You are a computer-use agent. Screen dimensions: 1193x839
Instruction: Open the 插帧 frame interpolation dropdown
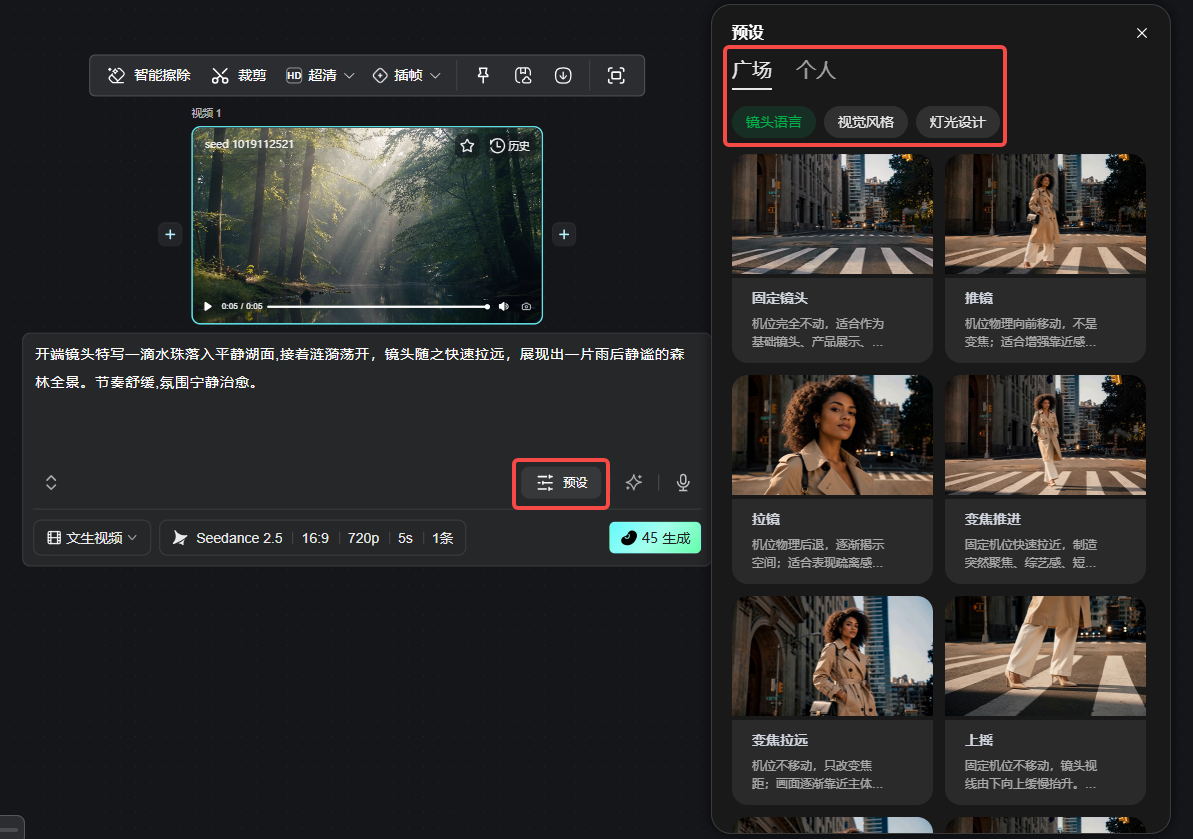[x=406, y=75]
